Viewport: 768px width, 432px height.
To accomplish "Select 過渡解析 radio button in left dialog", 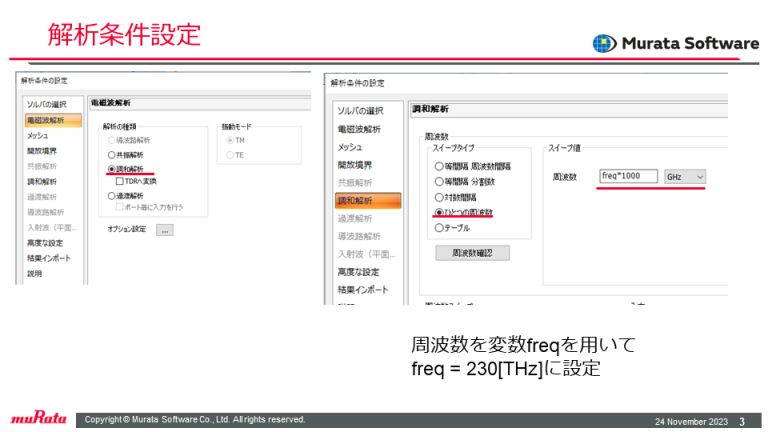I will pyautogui.click(x=112, y=196).
